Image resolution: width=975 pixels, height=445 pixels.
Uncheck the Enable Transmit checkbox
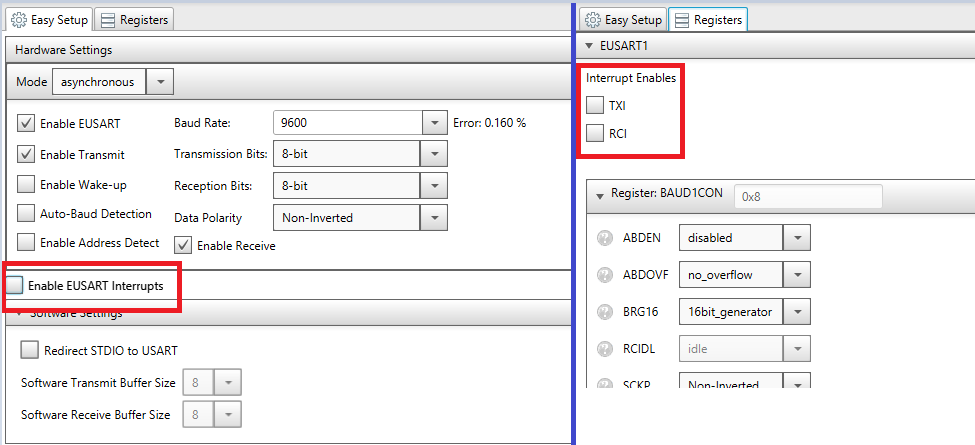[25, 154]
